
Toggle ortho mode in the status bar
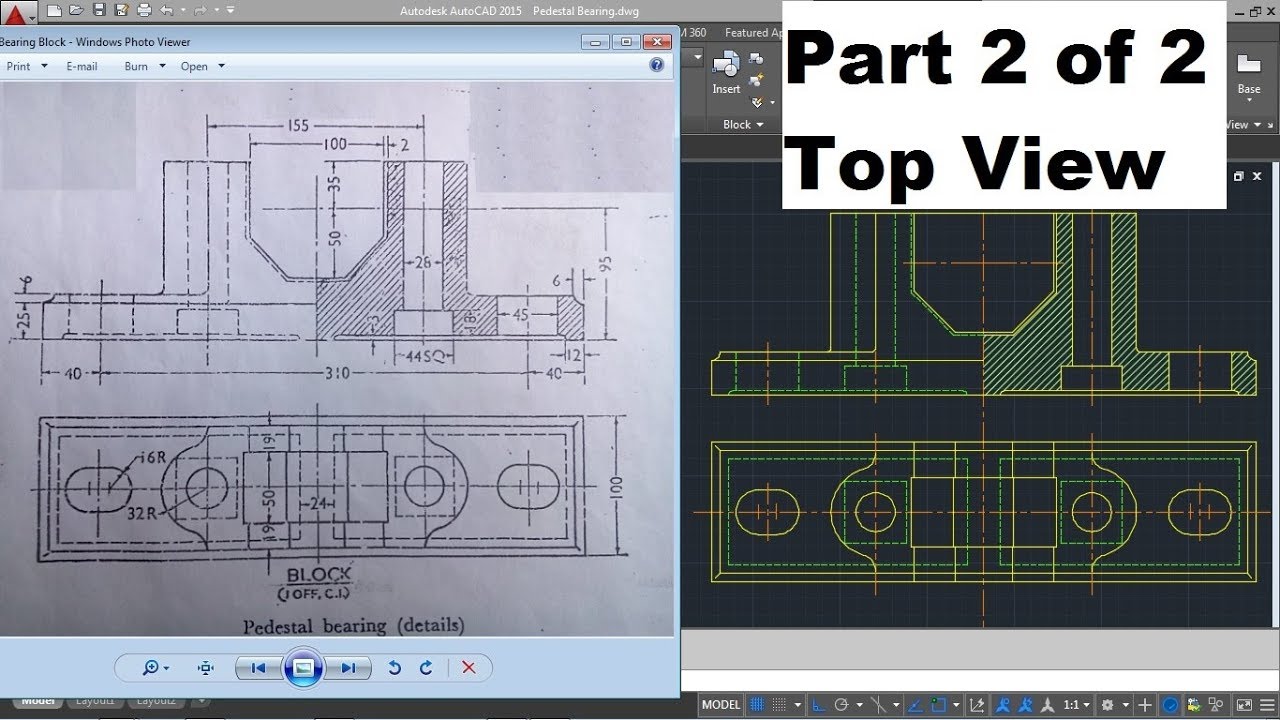(819, 705)
